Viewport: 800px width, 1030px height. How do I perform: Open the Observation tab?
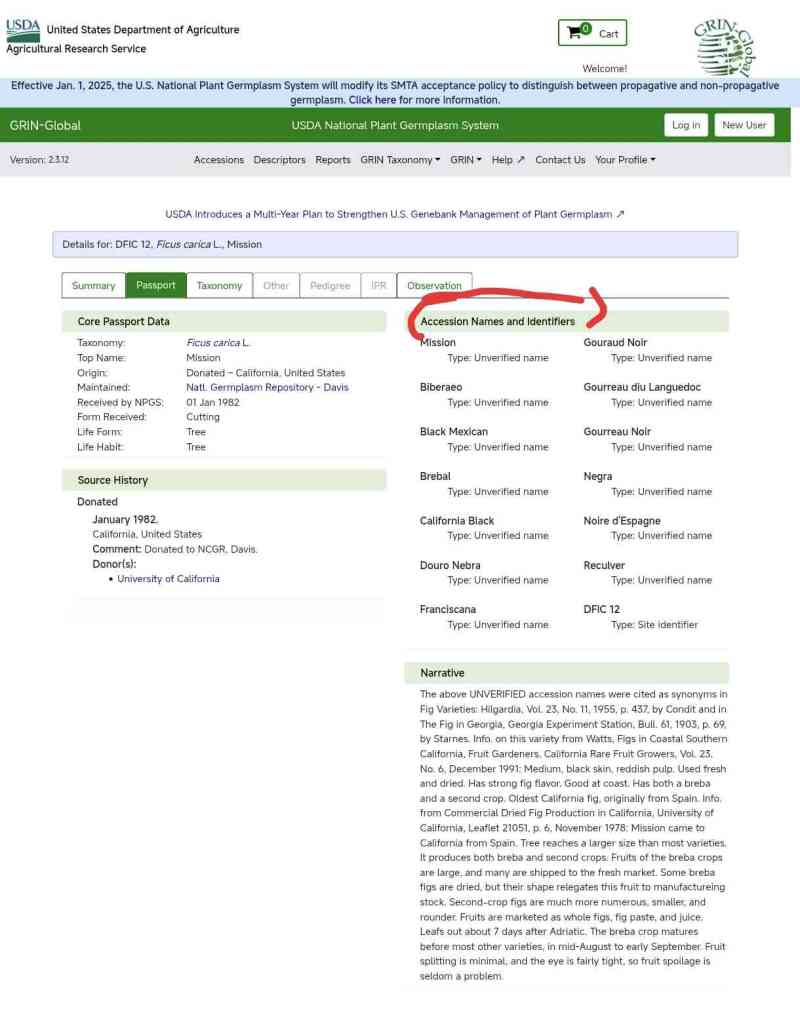434,286
